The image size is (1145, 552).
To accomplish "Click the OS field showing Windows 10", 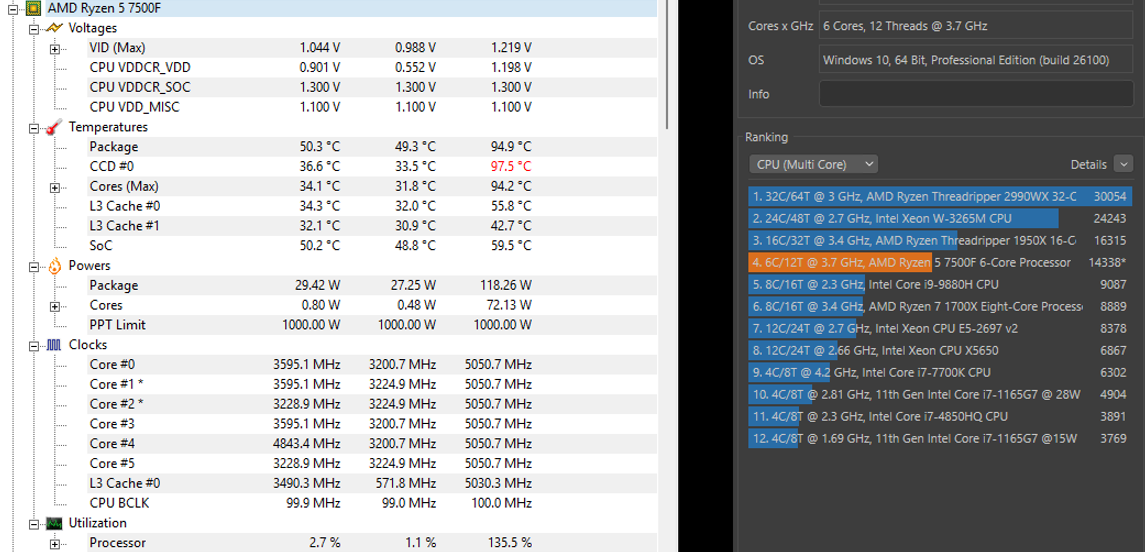I will coord(976,60).
